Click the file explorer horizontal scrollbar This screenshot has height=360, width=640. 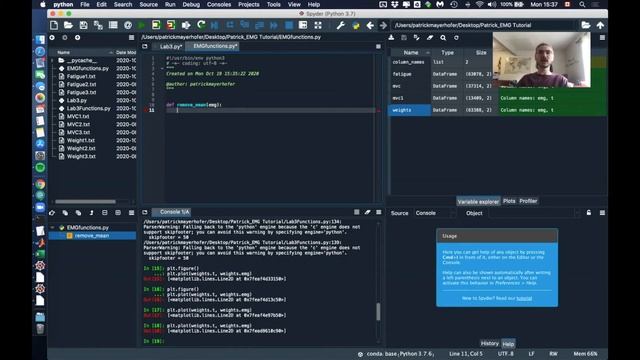tap(85, 202)
